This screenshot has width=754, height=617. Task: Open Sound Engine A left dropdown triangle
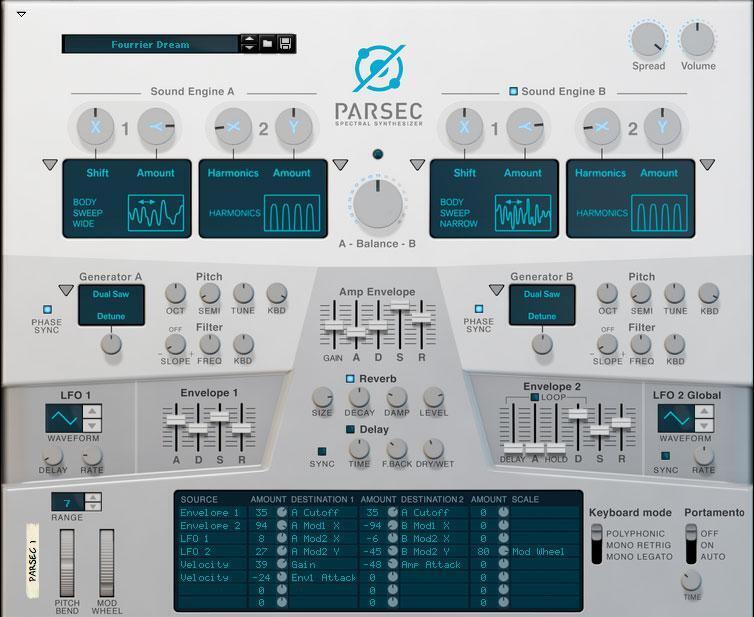click(x=49, y=165)
